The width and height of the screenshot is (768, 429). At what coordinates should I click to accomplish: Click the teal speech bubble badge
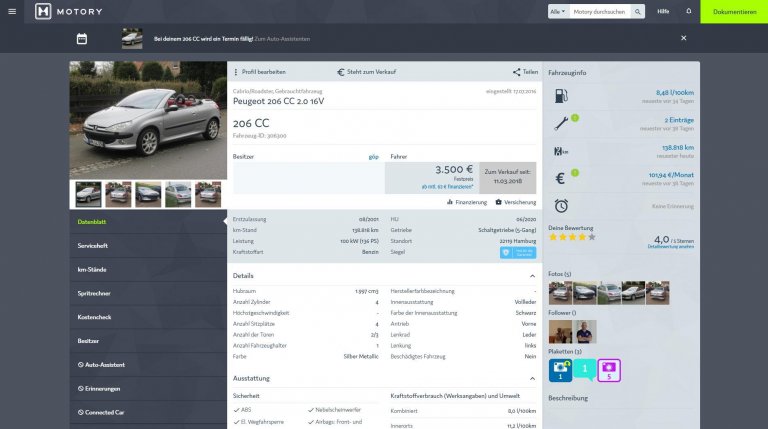click(x=584, y=370)
